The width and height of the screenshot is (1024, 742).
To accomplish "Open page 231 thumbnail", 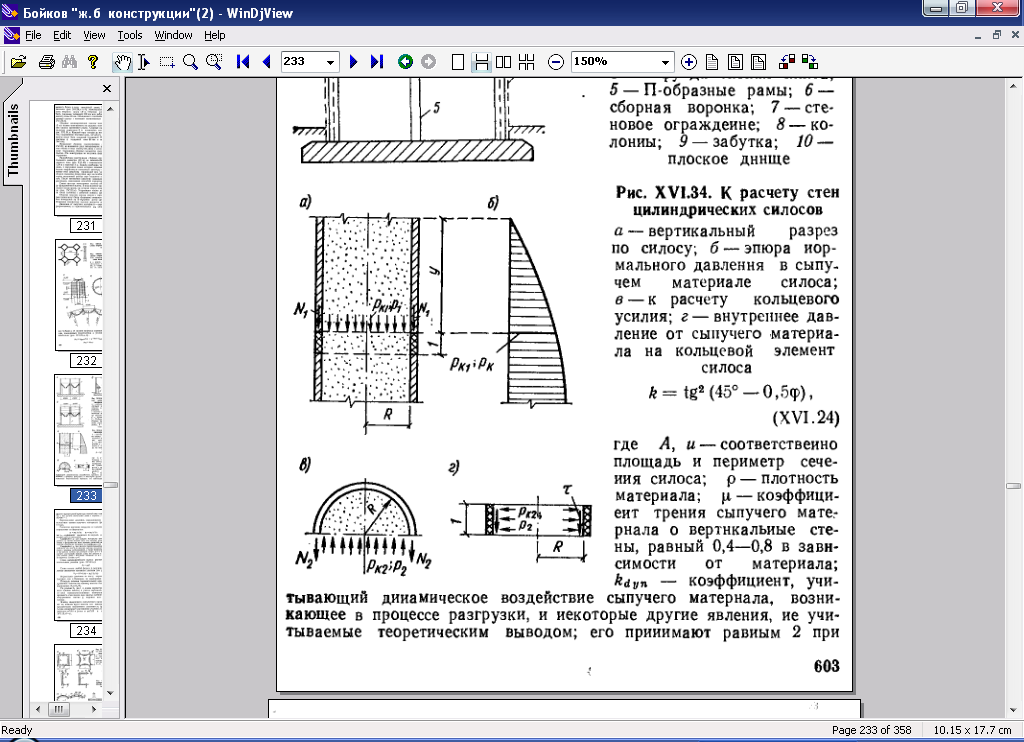I will [78, 159].
